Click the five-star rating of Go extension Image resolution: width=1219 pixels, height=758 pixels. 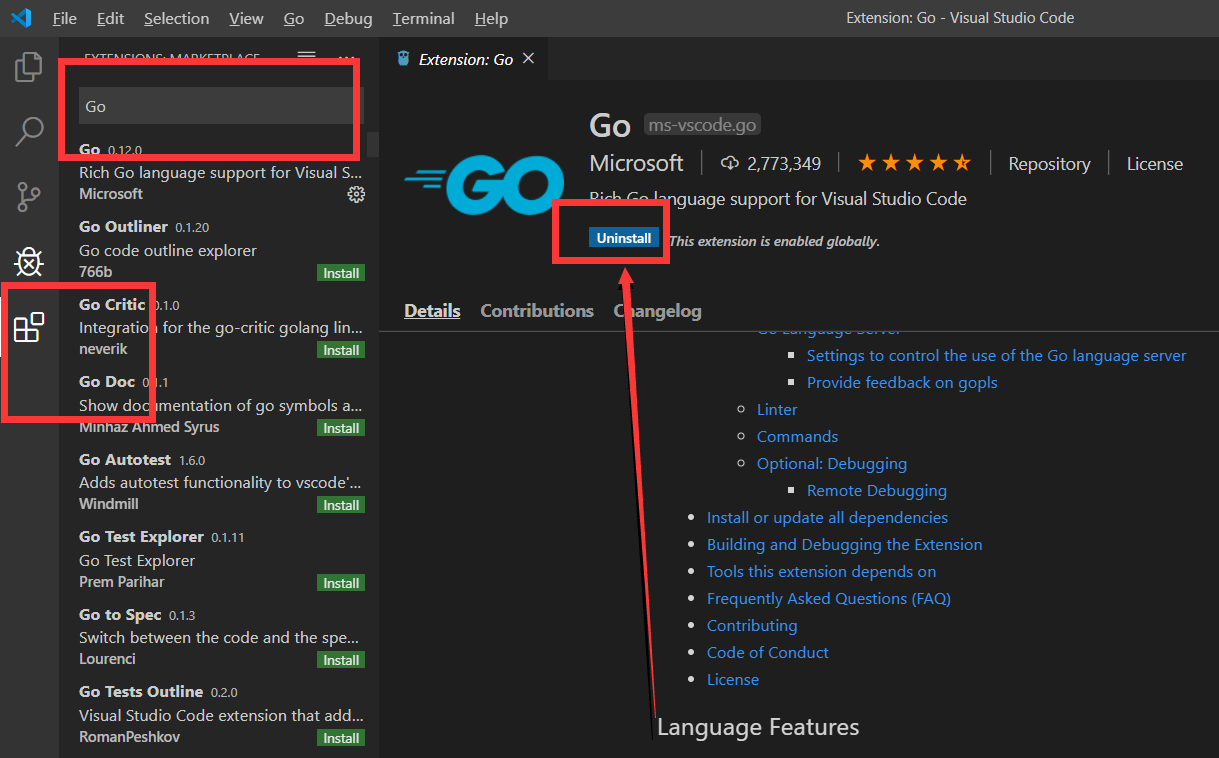click(x=914, y=163)
